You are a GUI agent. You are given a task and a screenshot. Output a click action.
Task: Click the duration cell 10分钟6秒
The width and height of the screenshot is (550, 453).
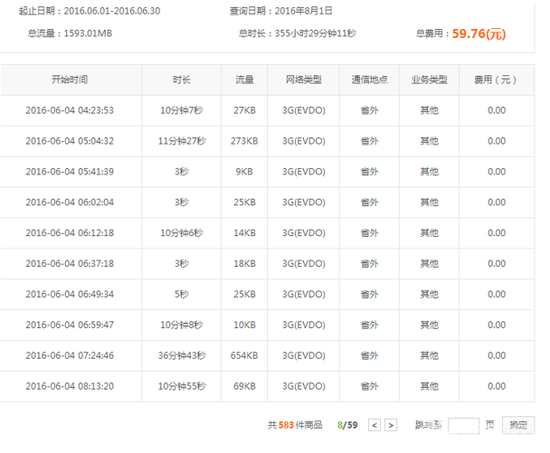click(x=181, y=233)
